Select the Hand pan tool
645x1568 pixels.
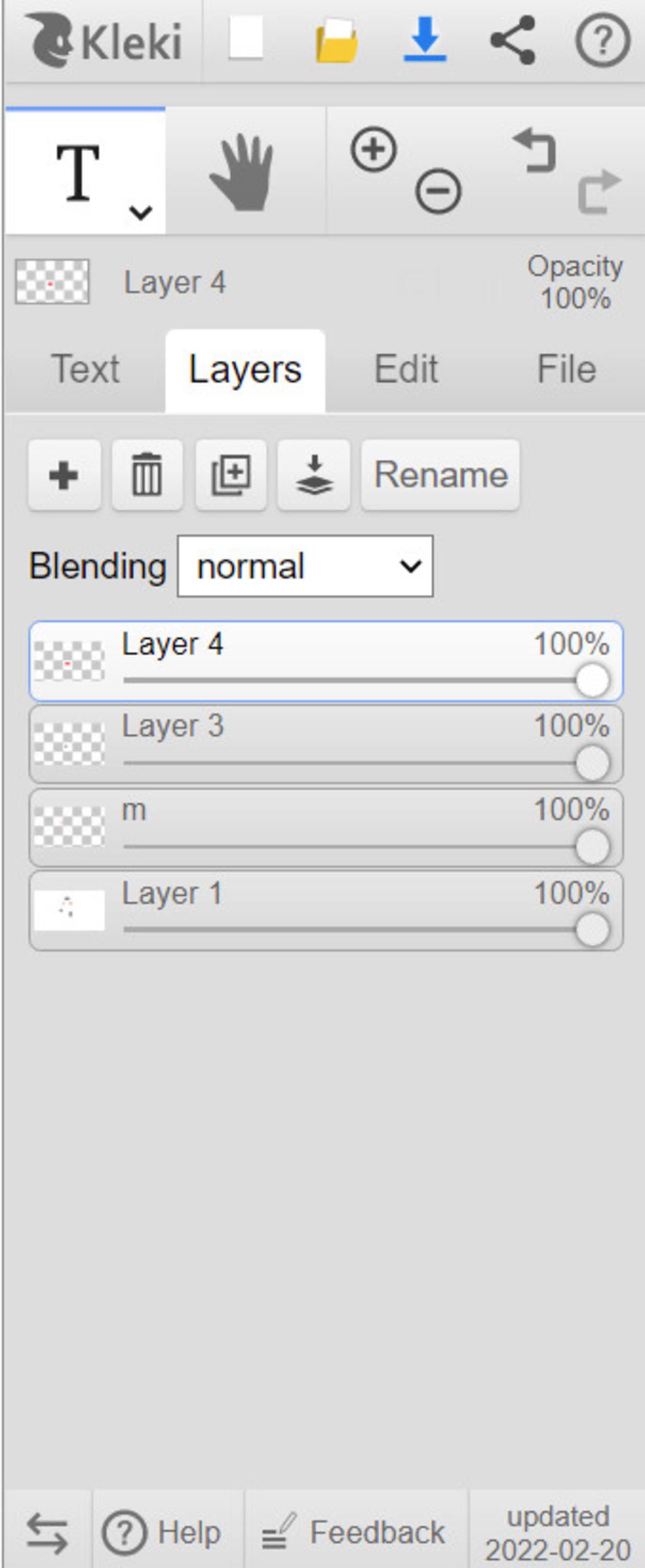[243, 172]
